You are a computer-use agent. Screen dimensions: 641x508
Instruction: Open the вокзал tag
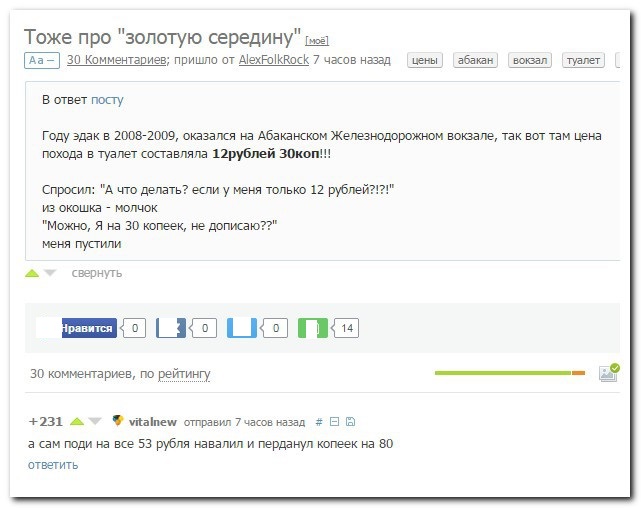pyautogui.click(x=529, y=60)
